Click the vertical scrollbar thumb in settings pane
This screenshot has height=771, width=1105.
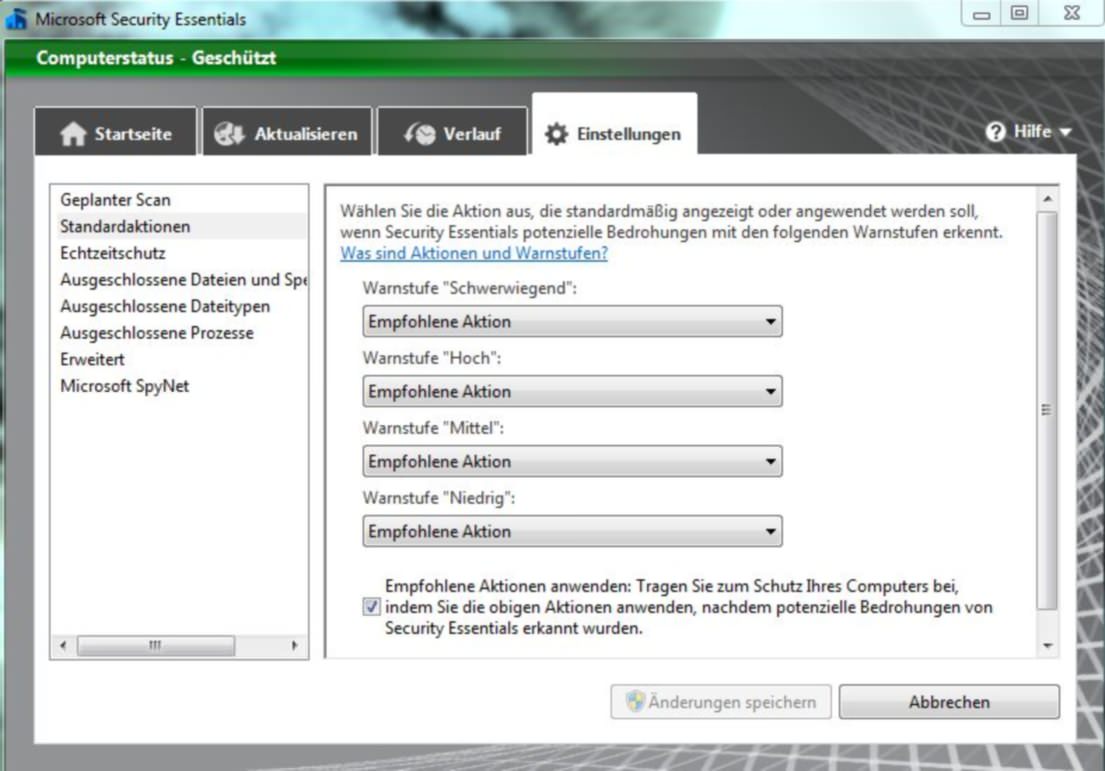tap(1047, 410)
